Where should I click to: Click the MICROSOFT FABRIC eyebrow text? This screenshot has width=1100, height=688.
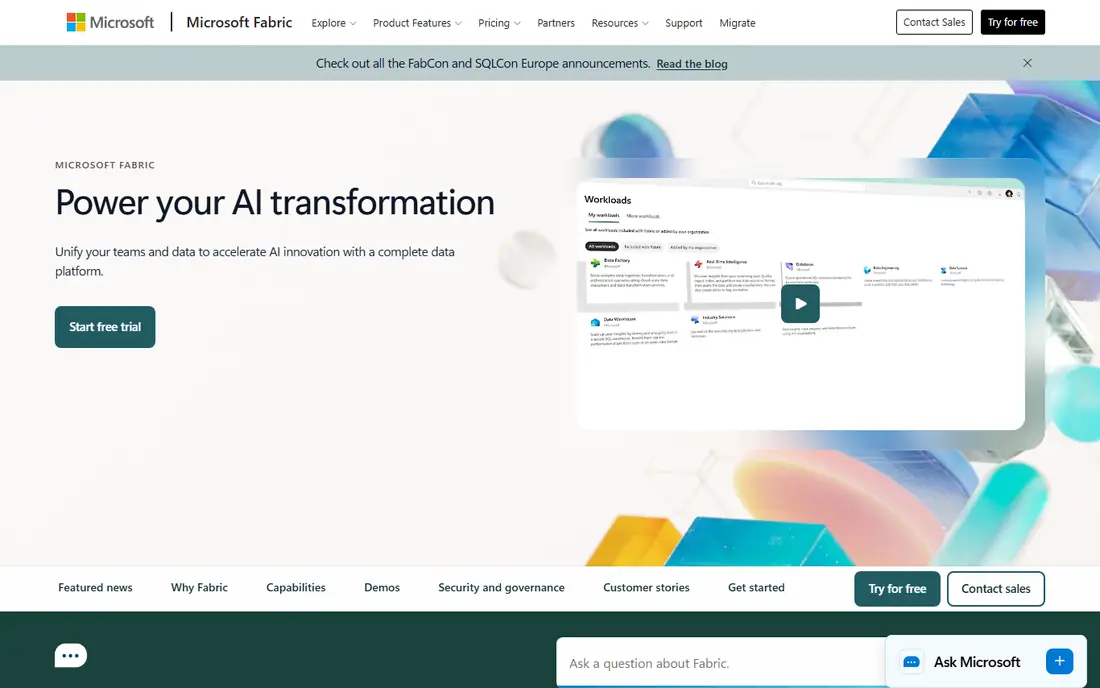[x=105, y=166]
